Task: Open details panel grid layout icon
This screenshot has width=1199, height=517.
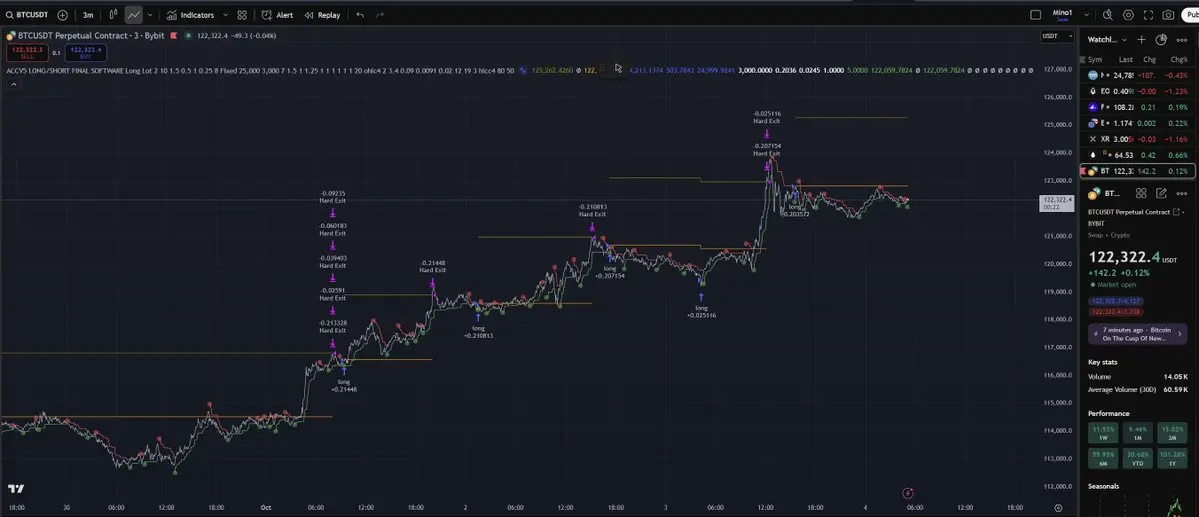Action: tap(1141, 193)
